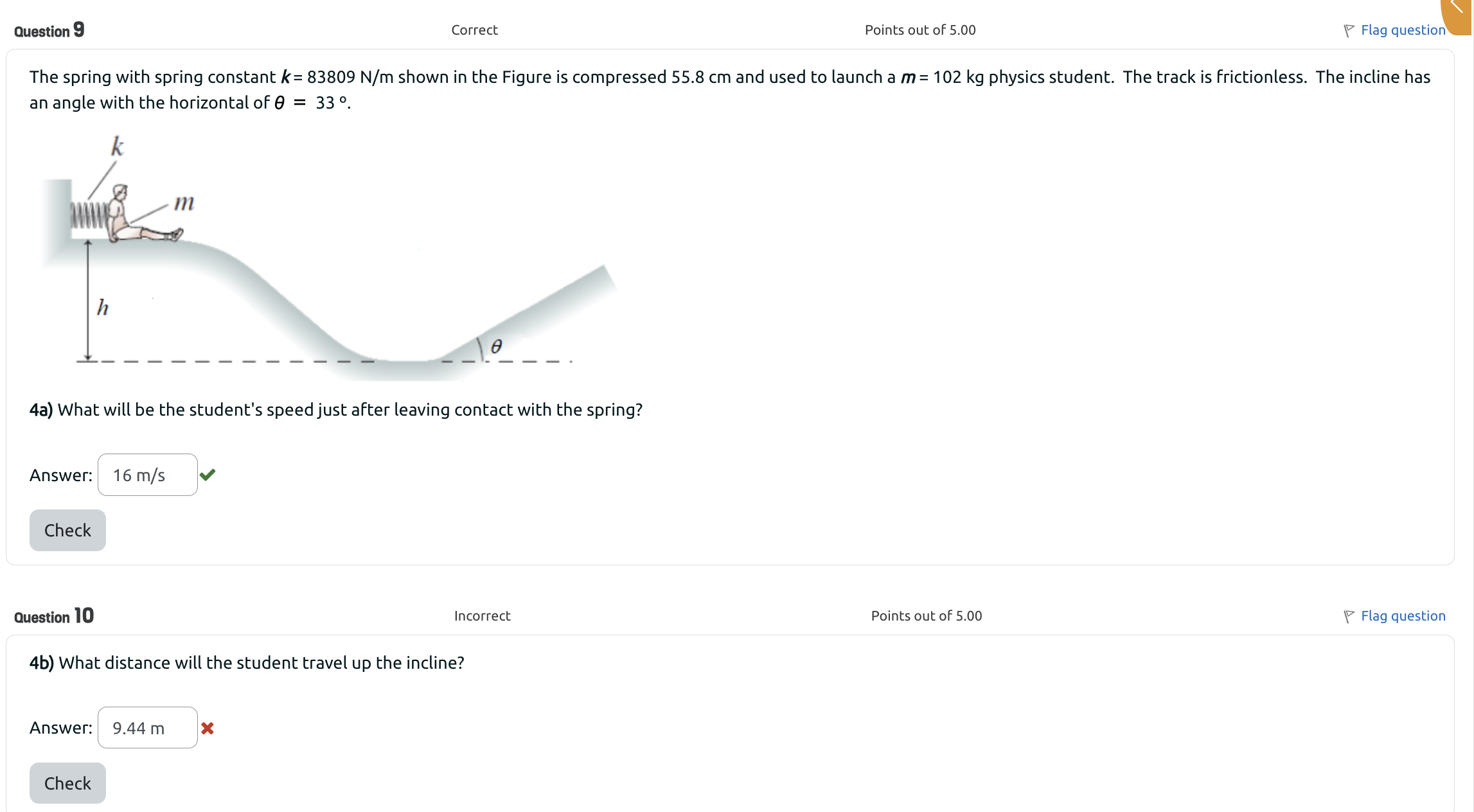Select the answer field containing 9.44 m
Image resolution: width=1474 pixels, height=812 pixels.
pos(148,728)
